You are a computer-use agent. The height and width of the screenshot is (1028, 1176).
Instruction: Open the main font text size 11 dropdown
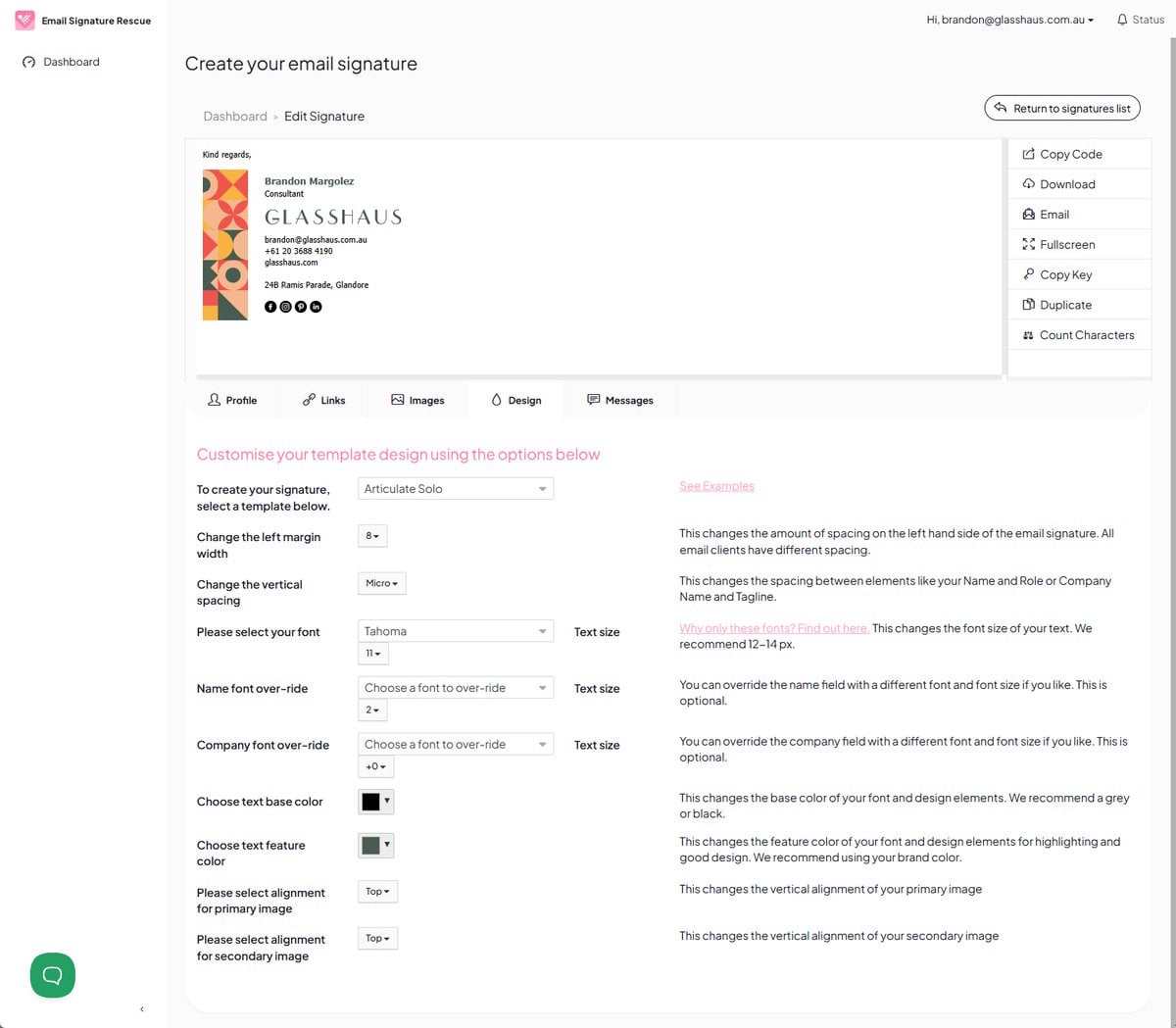pyautogui.click(x=373, y=654)
